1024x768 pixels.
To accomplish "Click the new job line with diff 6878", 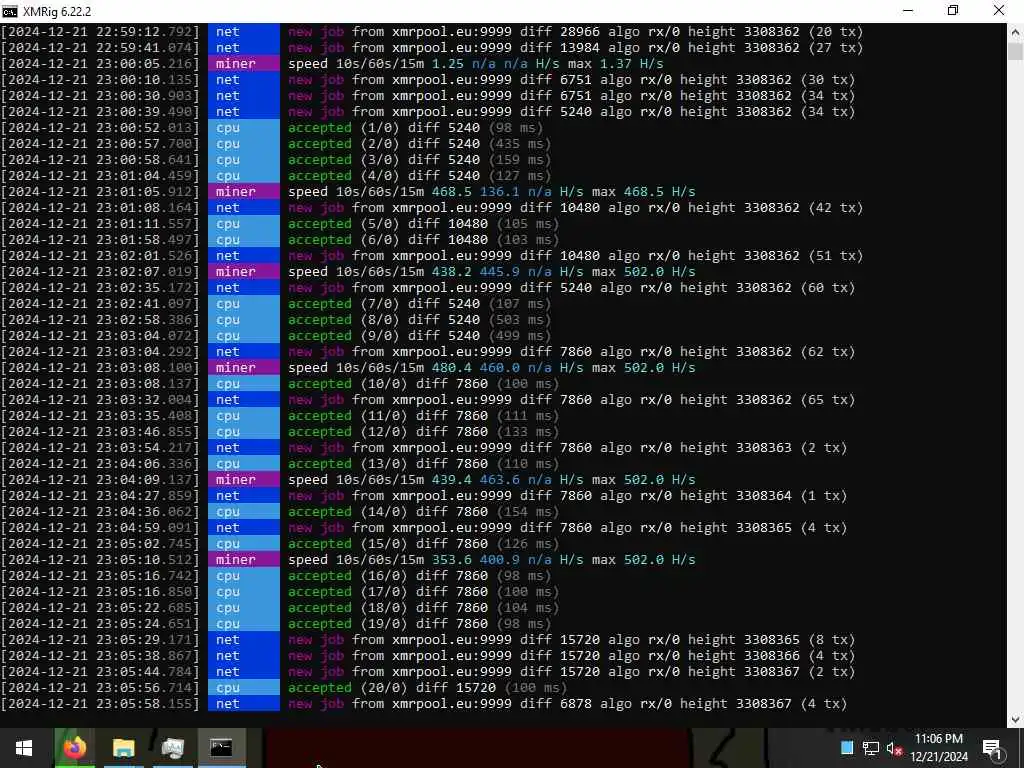I will (x=424, y=704).
